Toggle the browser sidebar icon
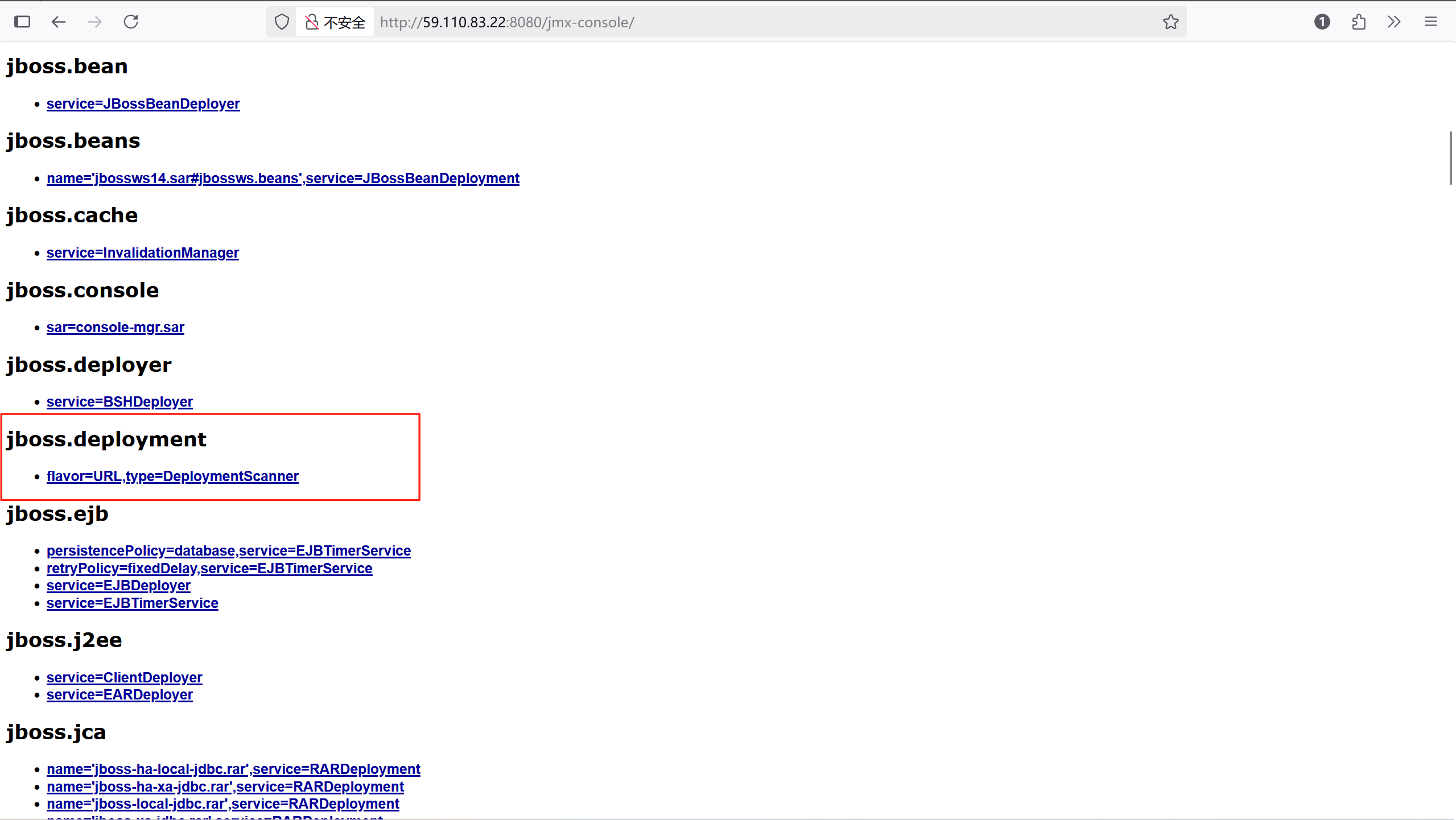This screenshot has width=1456, height=820. coord(22,22)
